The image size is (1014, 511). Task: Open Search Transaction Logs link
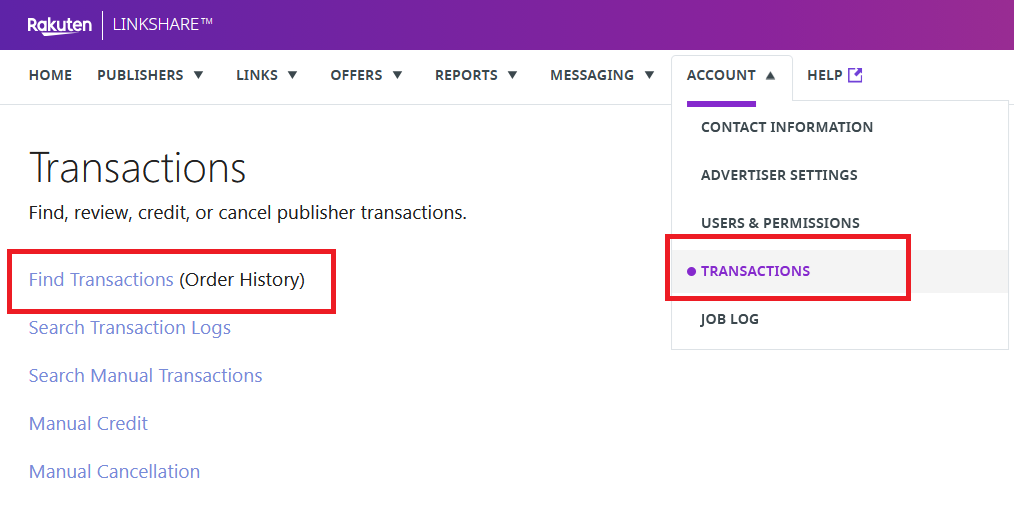[x=130, y=328]
